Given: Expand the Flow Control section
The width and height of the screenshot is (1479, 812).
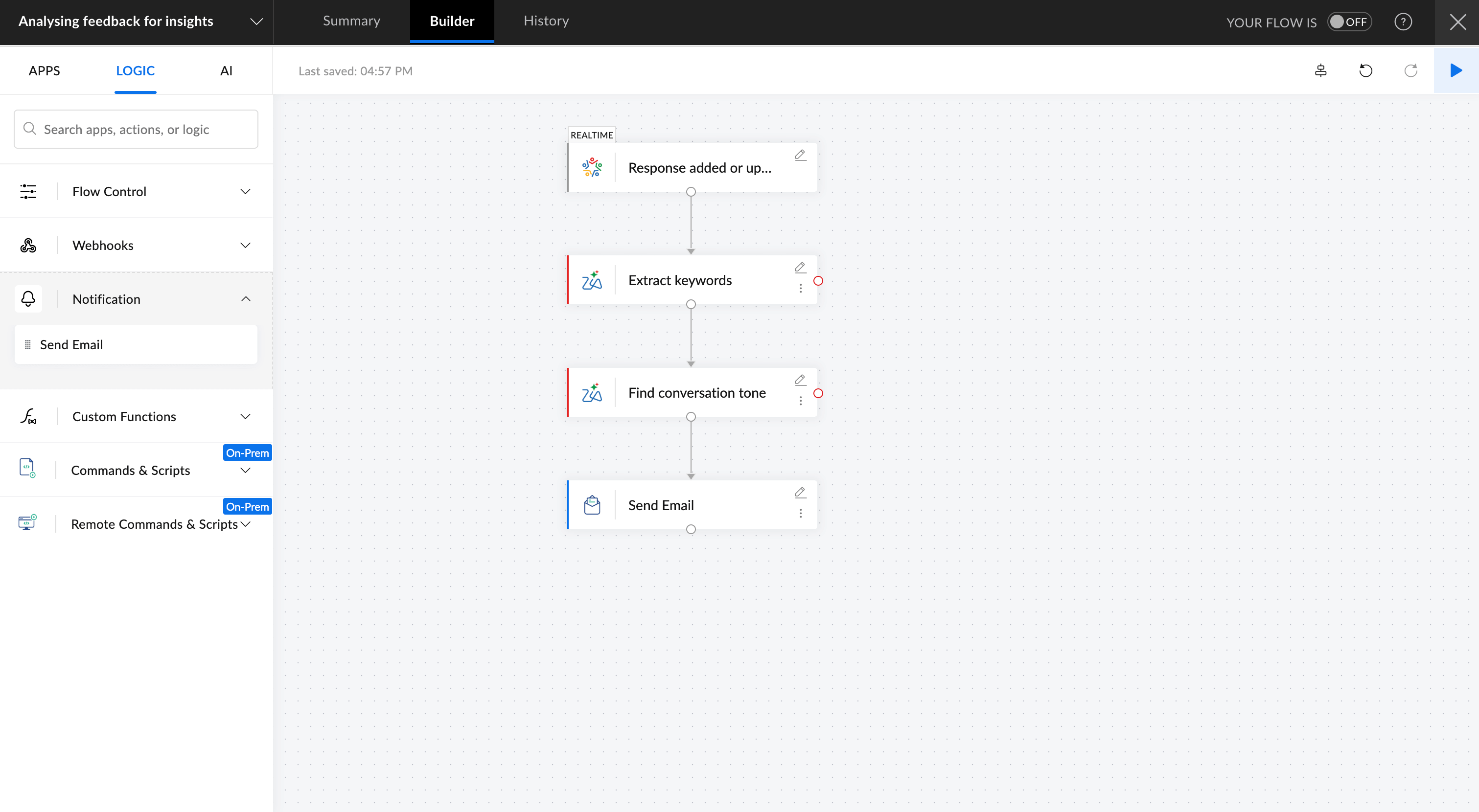Looking at the screenshot, I should (245, 191).
